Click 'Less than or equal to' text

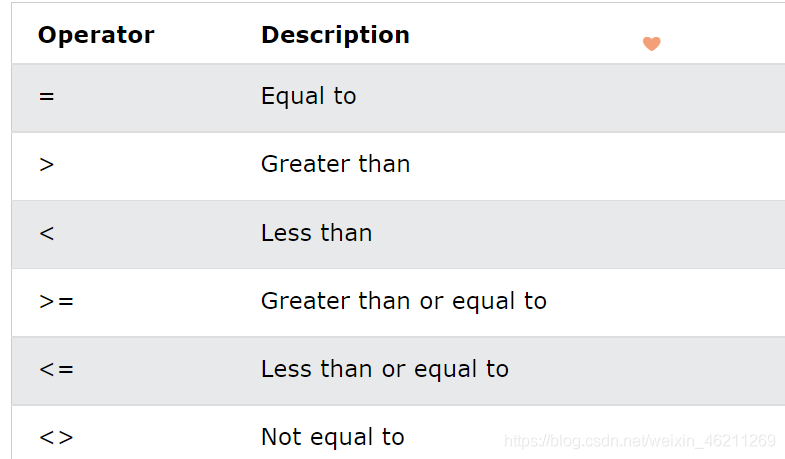pyautogui.click(x=385, y=369)
